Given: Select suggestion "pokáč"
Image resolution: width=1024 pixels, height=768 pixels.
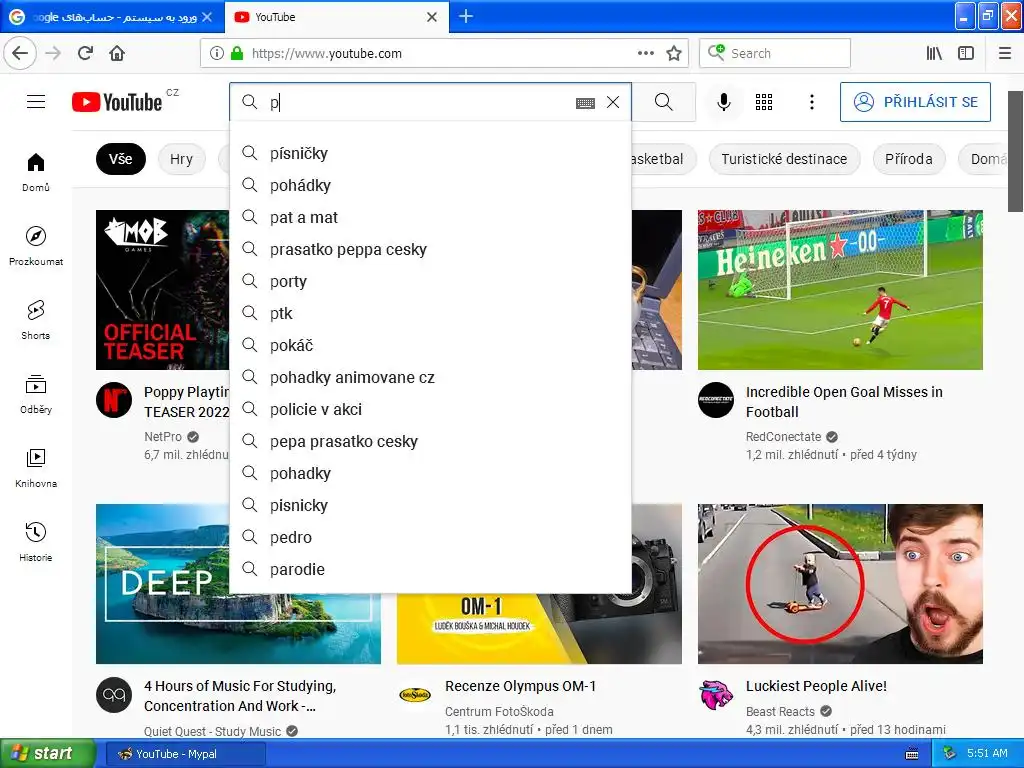Looking at the screenshot, I should point(430,345).
